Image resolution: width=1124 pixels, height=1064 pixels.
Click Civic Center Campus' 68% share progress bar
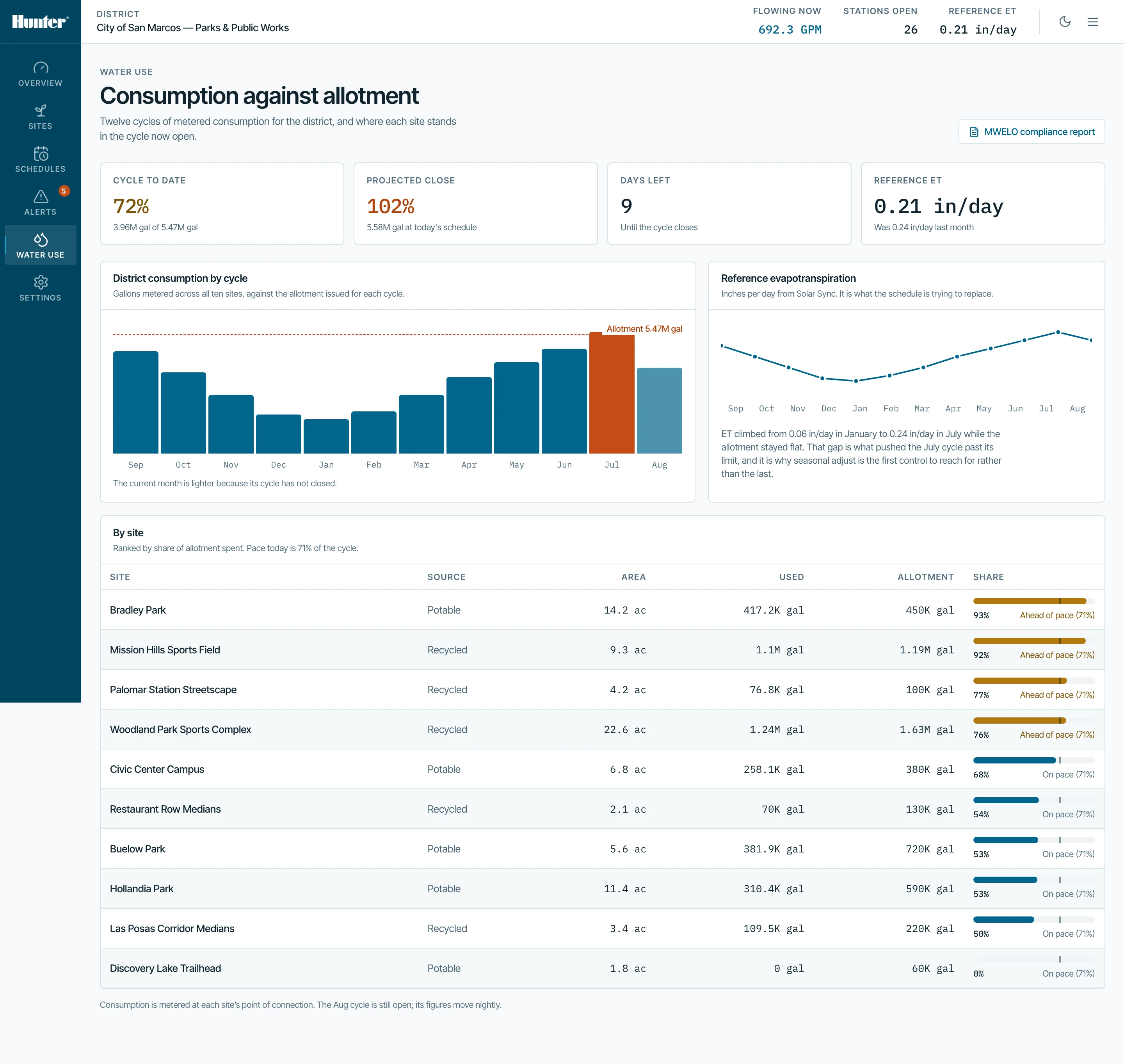[1034, 760]
